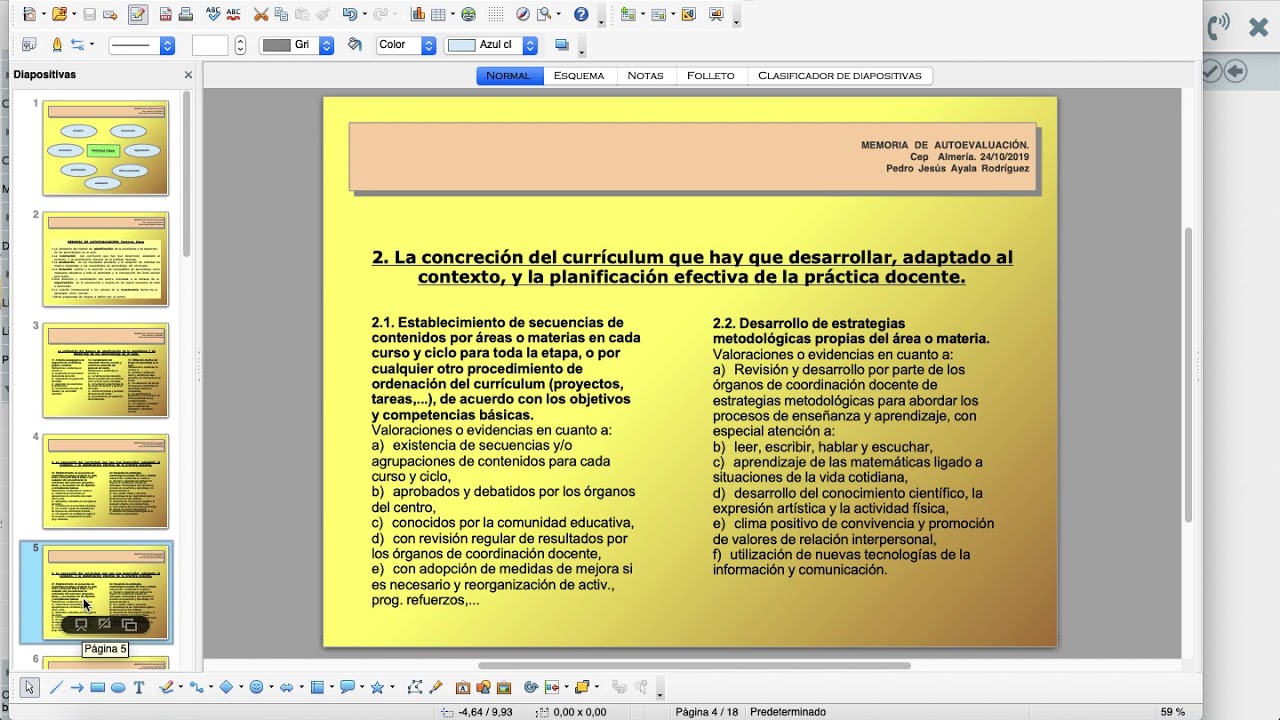Viewport: 1280px width, 720px height.
Task: Toggle Edit mode icon in toolbar
Action: [x=138, y=14]
